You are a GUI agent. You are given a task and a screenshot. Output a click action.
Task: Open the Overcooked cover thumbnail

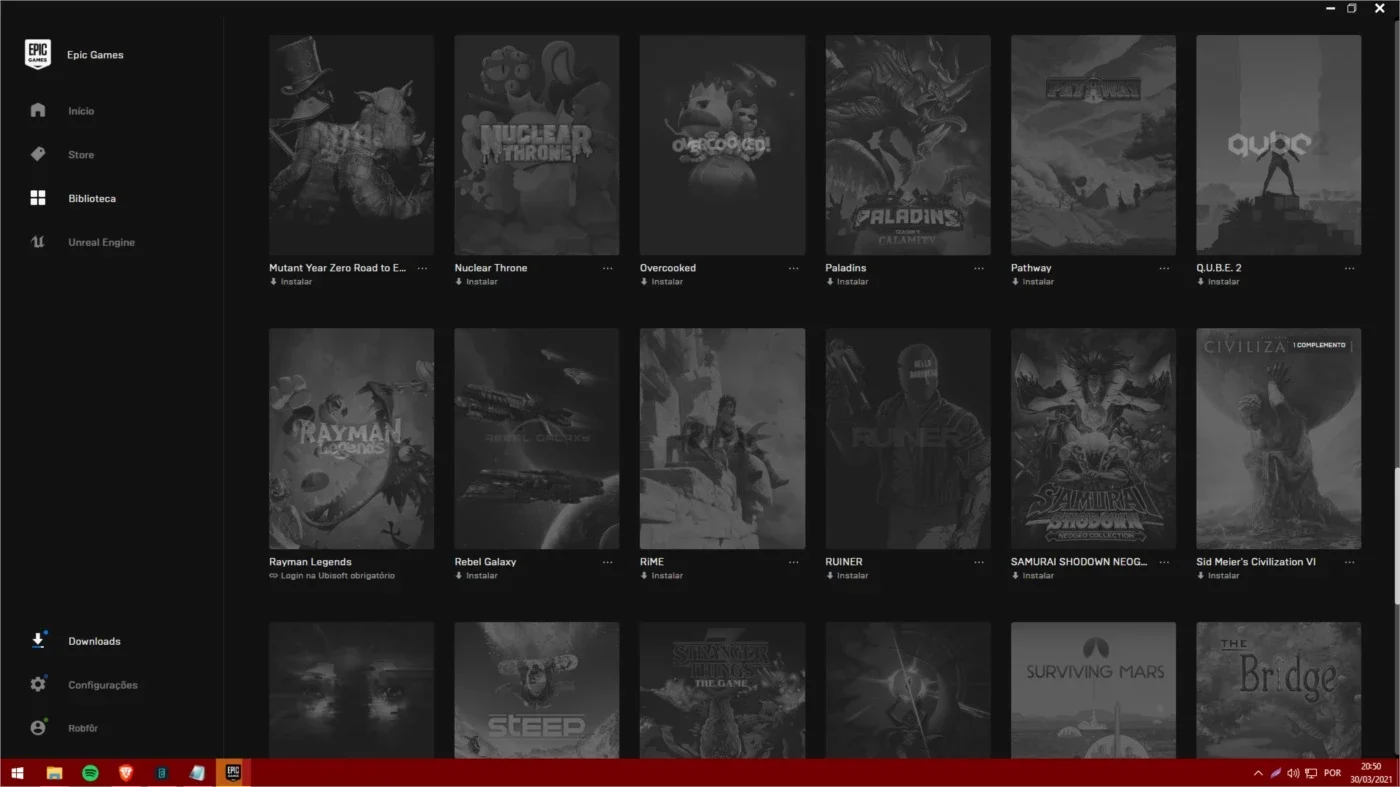[722, 145]
